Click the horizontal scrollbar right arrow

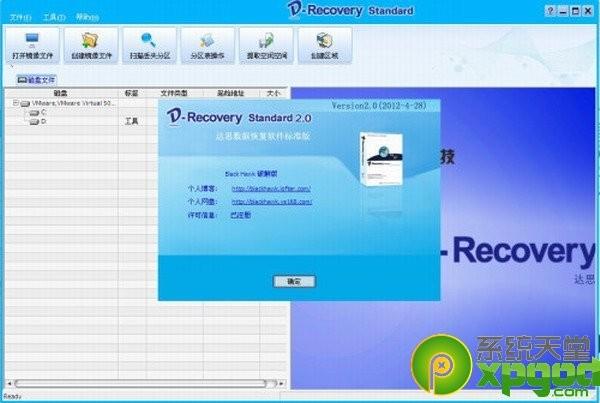click(x=282, y=383)
